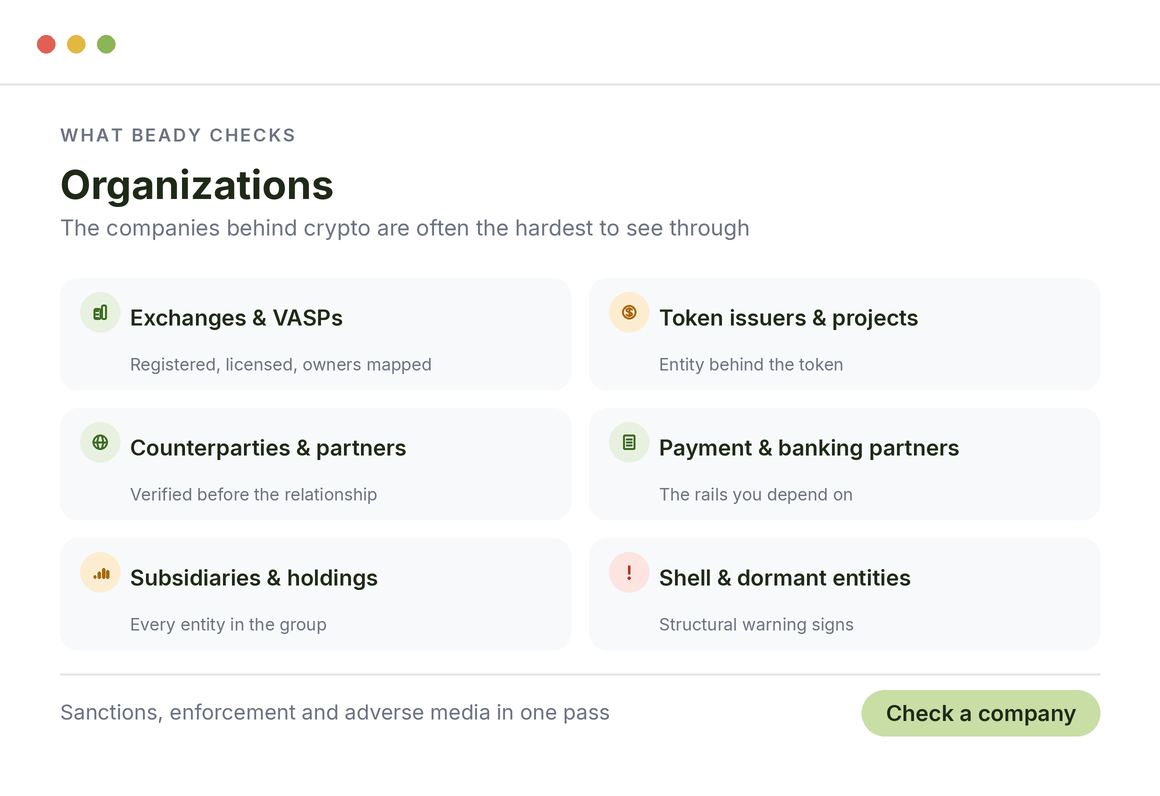Viewport: 1160px width, 796px height.
Task: Click the 'Sanctions, enforcement and adverse media' footer text
Action: click(335, 712)
